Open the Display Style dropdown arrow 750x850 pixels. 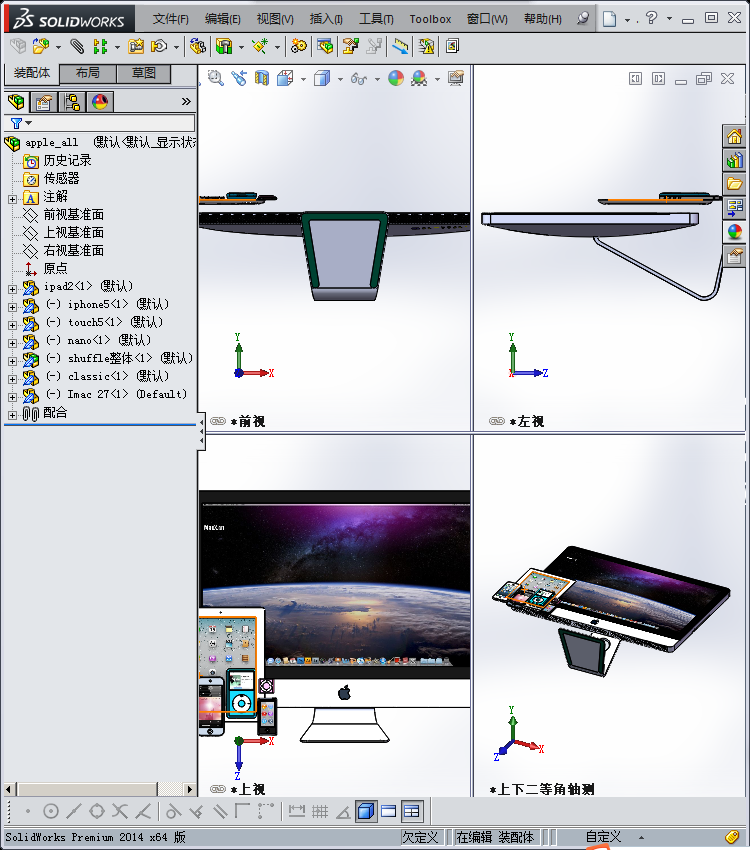pyautogui.click(x=340, y=79)
